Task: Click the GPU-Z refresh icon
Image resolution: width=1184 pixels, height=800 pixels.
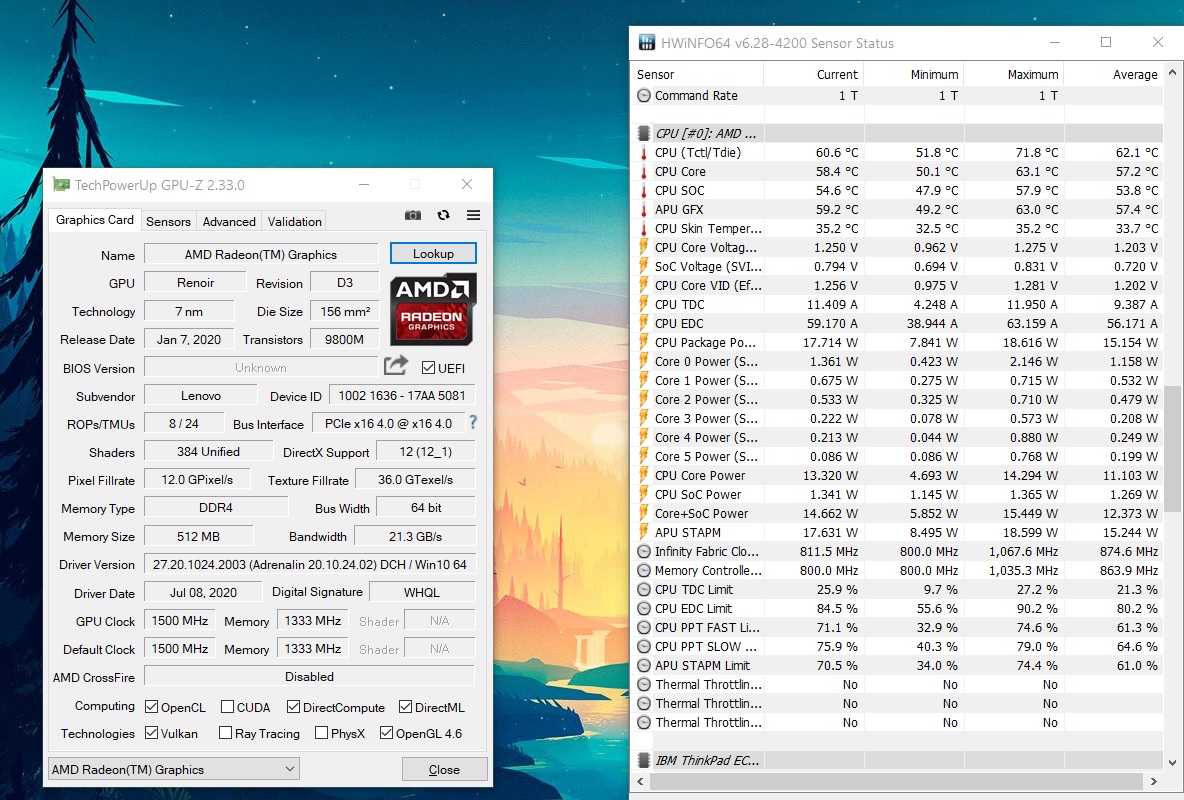Action: [443, 215]
